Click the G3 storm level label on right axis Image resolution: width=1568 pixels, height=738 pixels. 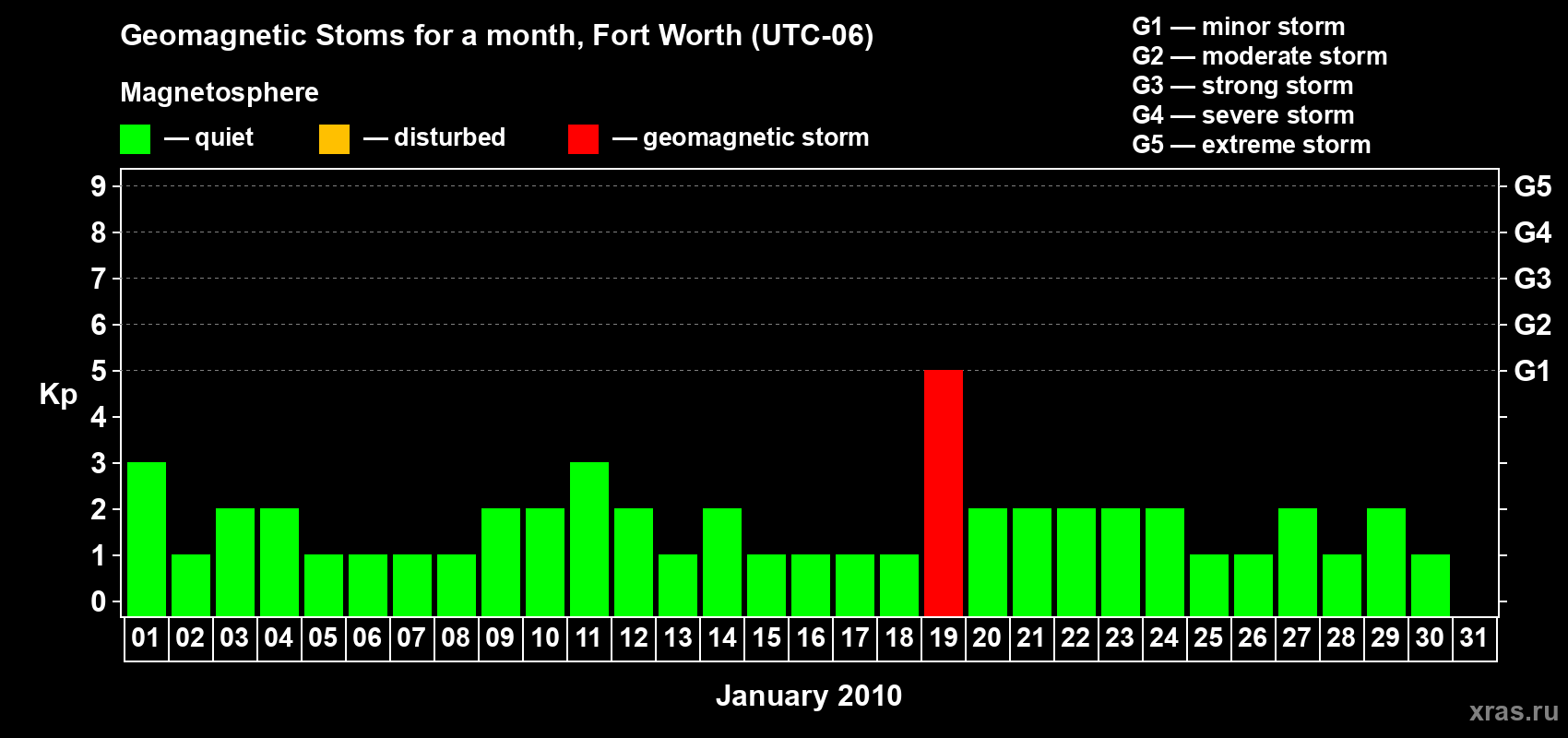click(1533, 279)
